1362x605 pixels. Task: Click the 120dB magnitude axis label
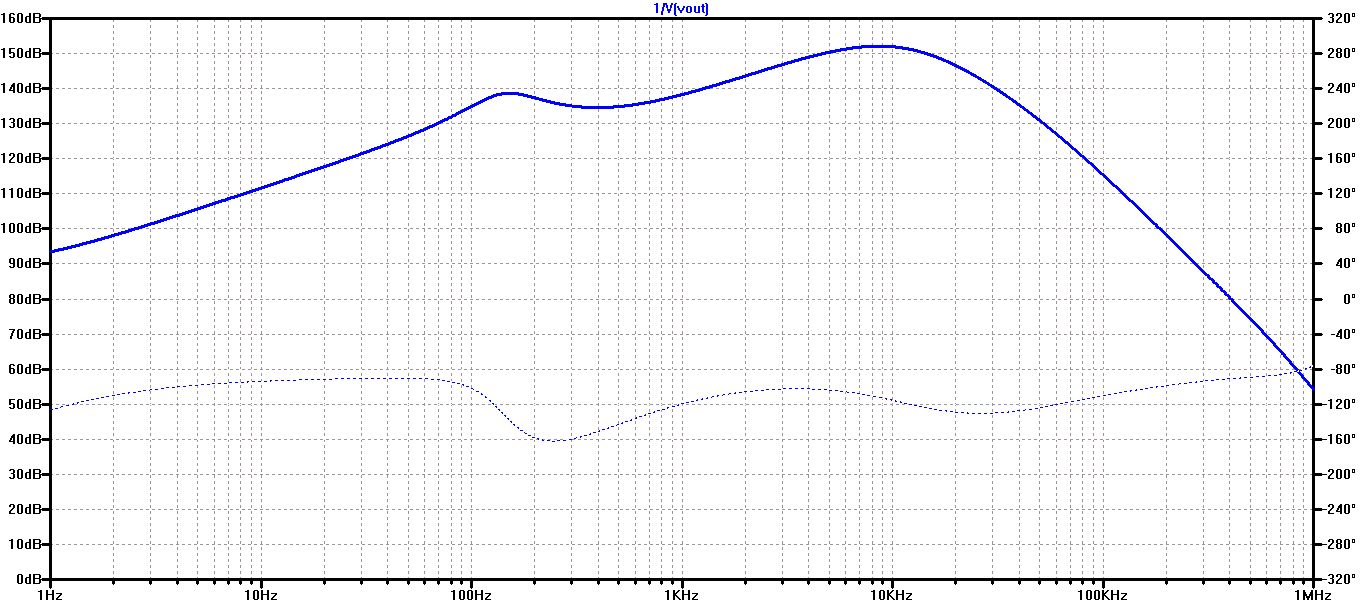21,158
